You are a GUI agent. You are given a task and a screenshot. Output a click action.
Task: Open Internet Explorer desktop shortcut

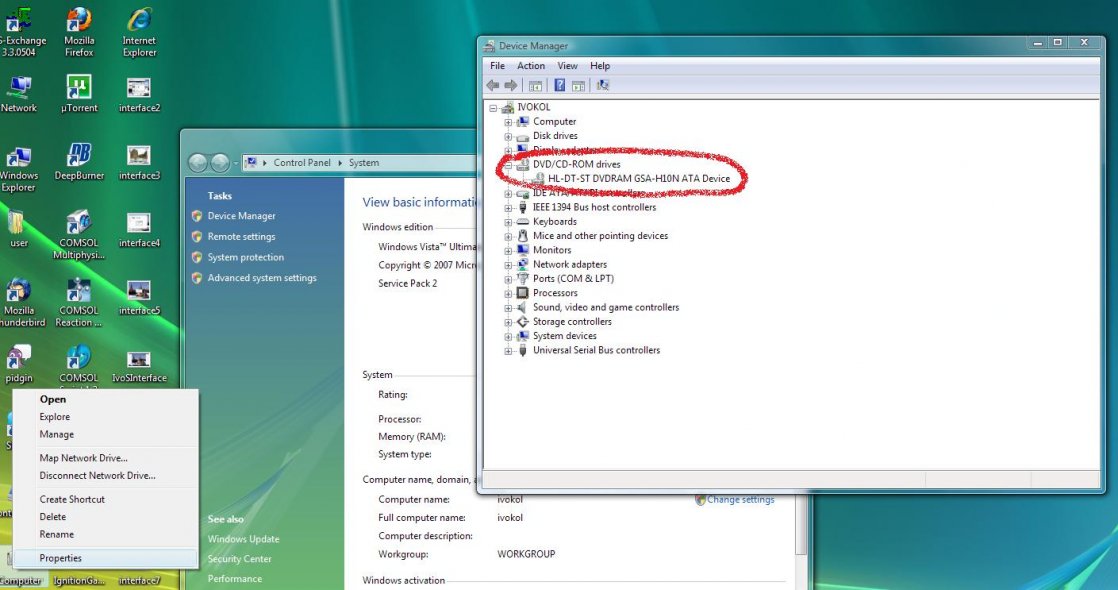139,22
